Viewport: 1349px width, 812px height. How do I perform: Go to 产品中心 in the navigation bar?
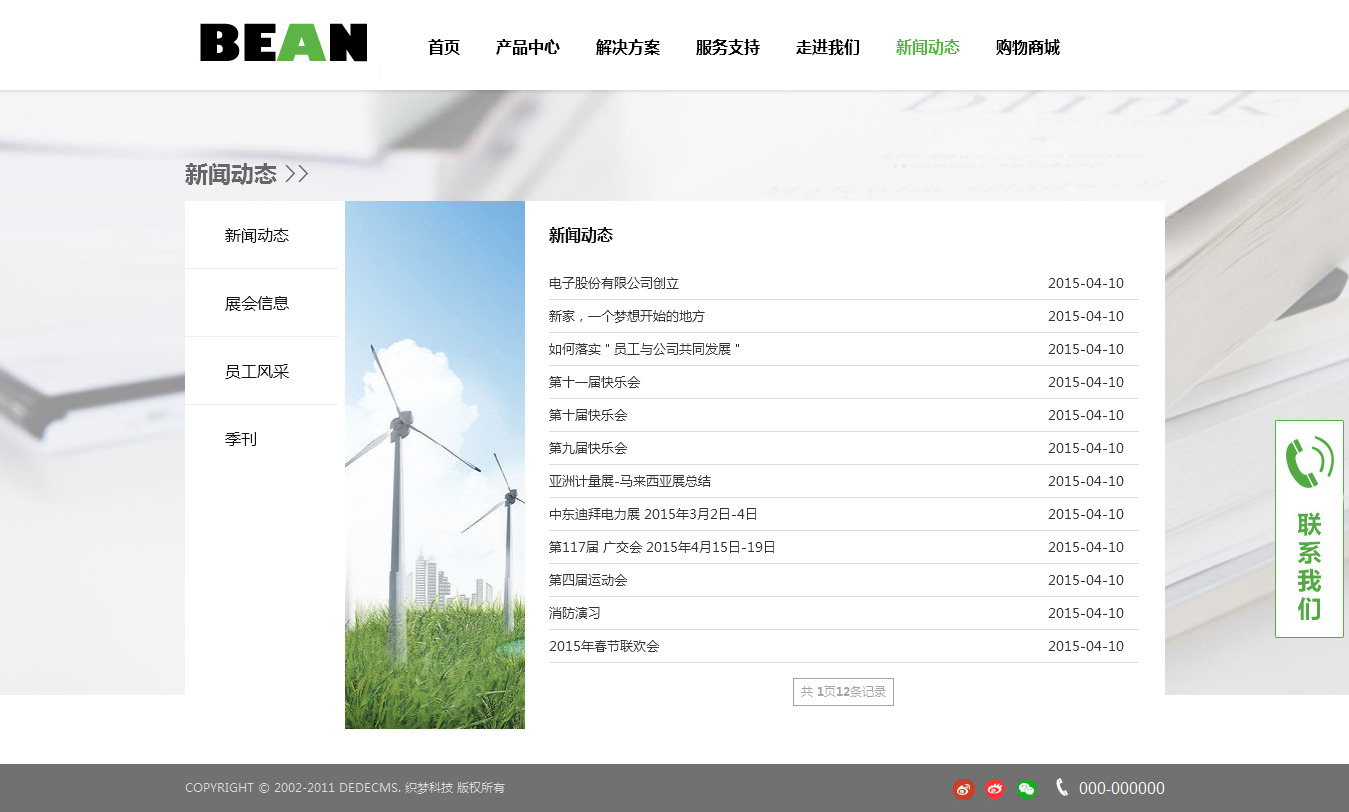527,47
